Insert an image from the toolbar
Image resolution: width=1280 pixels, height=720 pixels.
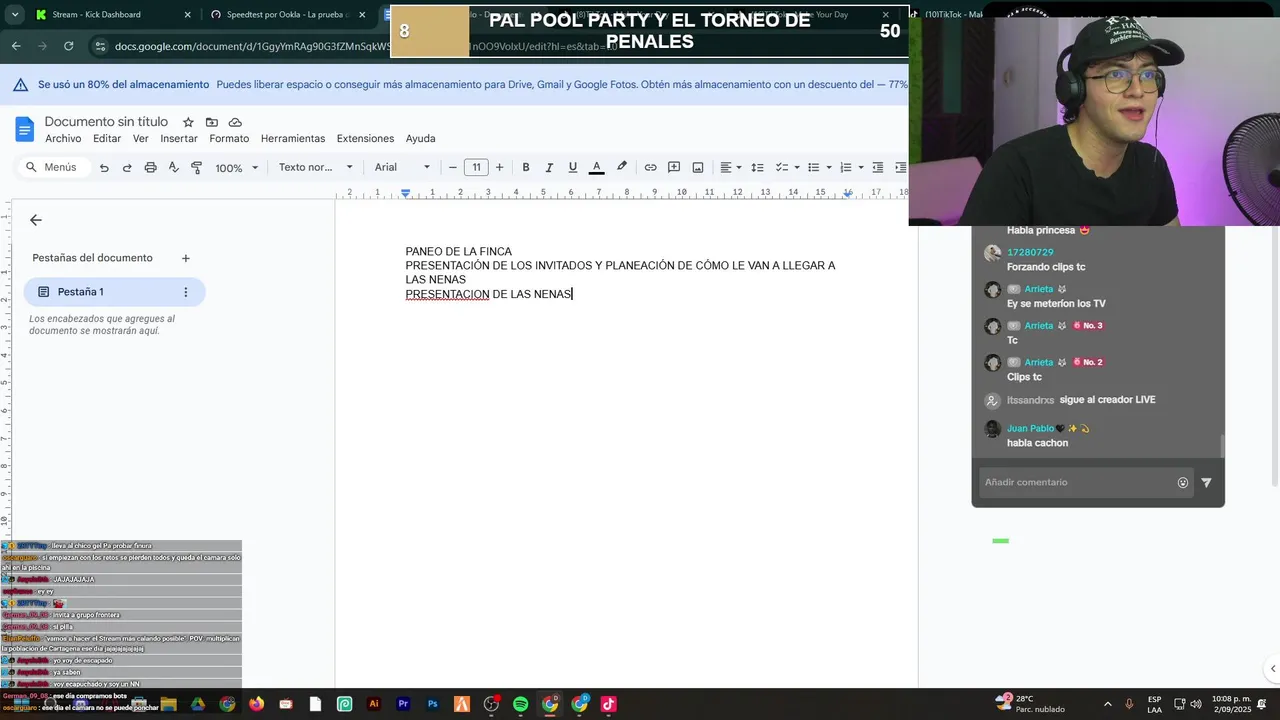(698, 168)
